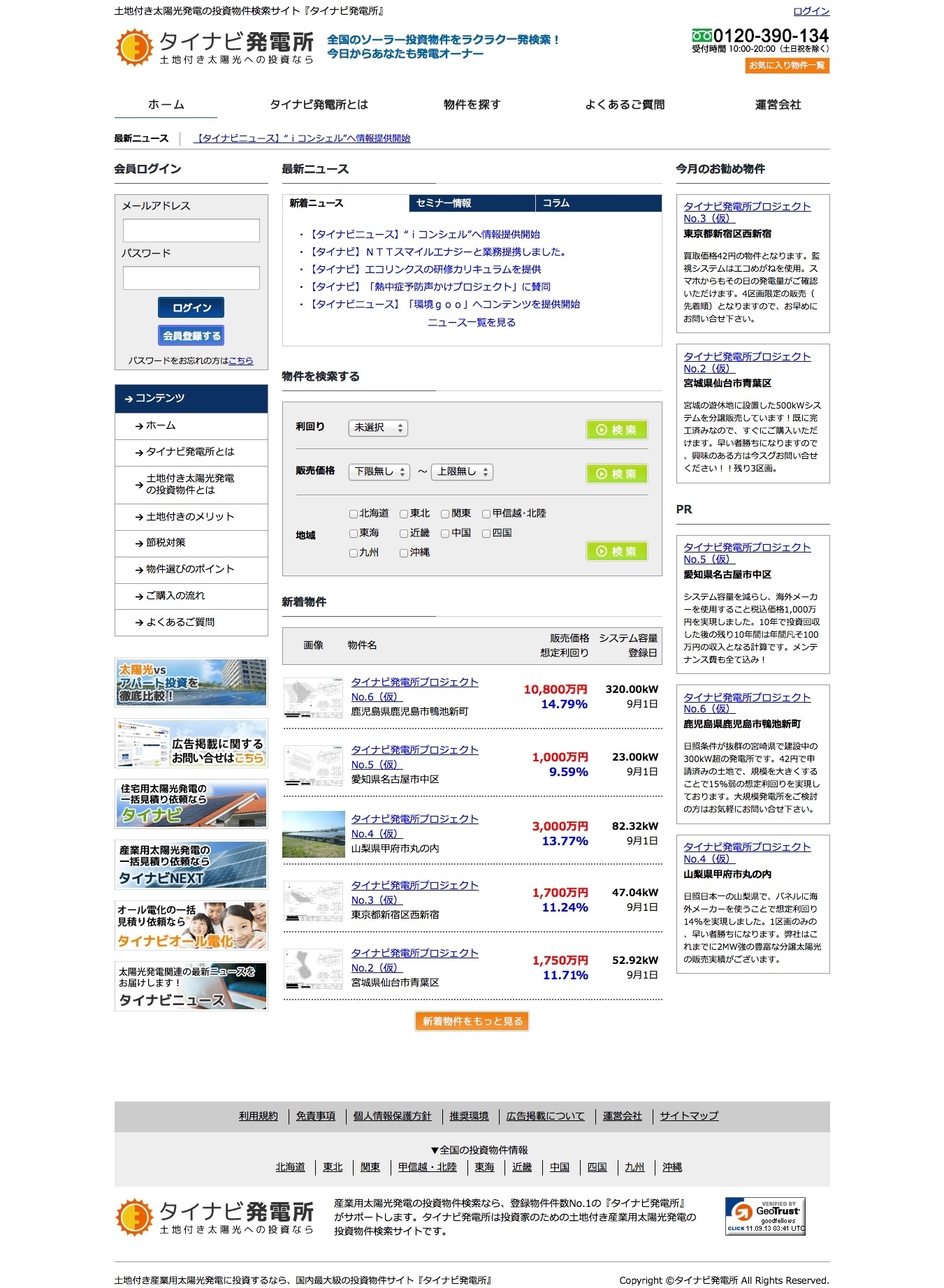Open news about NTTスマイルエナジー業務提携
944x1288 pixels.
(438, 251)
